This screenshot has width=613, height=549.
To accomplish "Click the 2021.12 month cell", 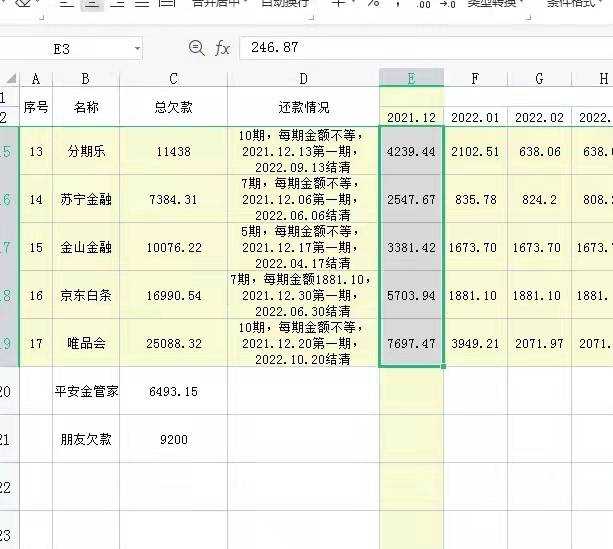I will pyautogui.click(x=411, y=117).
